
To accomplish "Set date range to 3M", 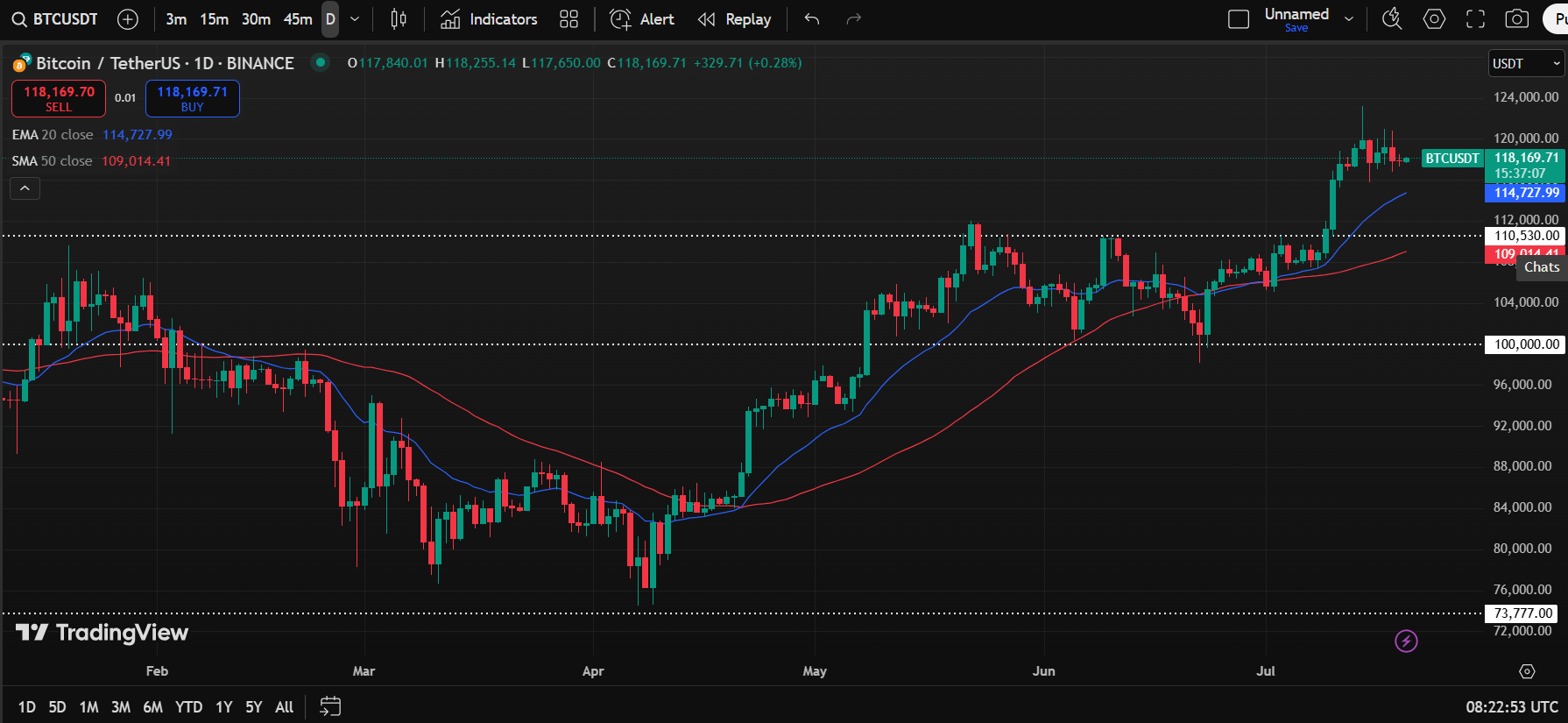I will (121, 706).
